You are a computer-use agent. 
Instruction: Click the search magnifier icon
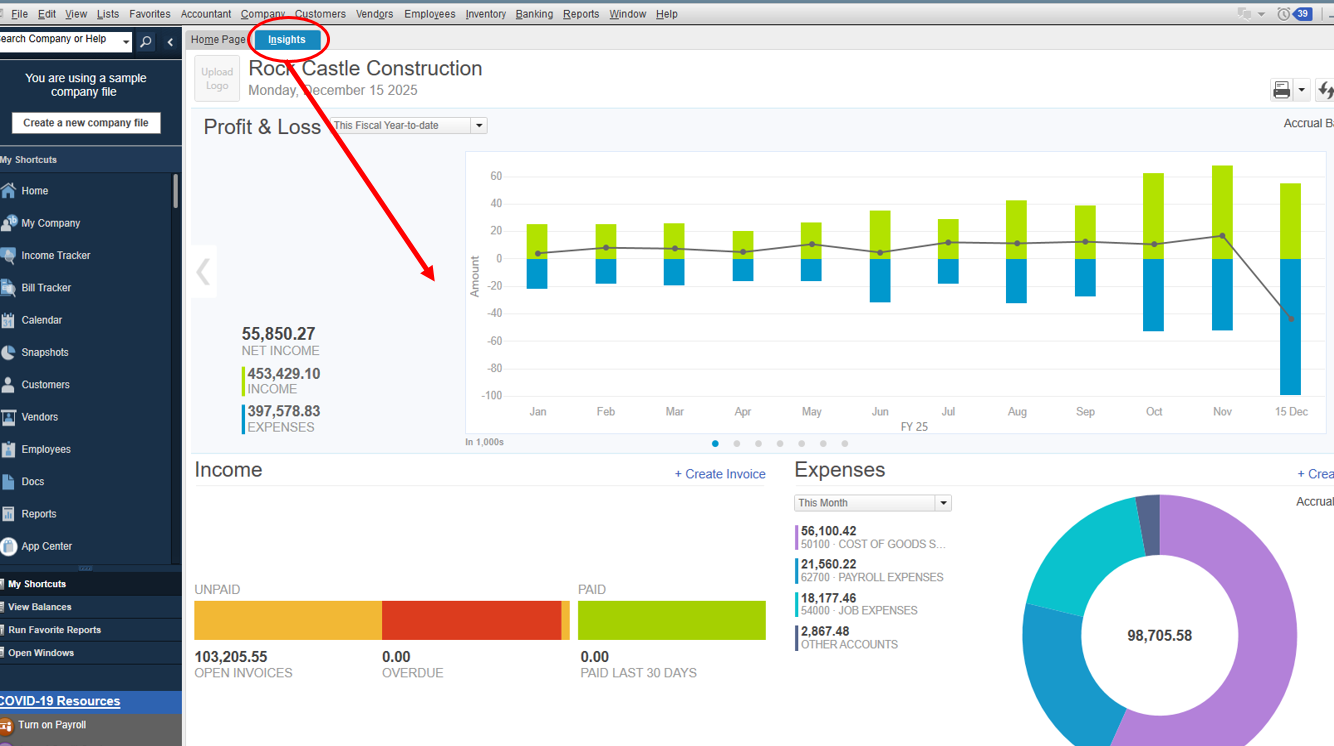146,41
